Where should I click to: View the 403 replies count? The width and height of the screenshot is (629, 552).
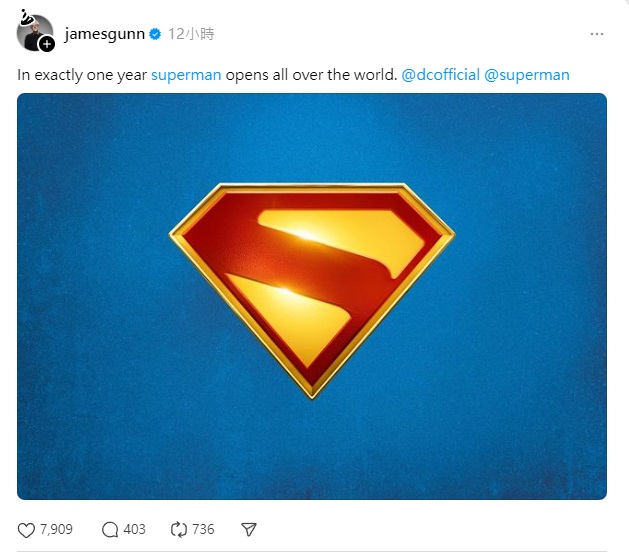click(134, 530)
